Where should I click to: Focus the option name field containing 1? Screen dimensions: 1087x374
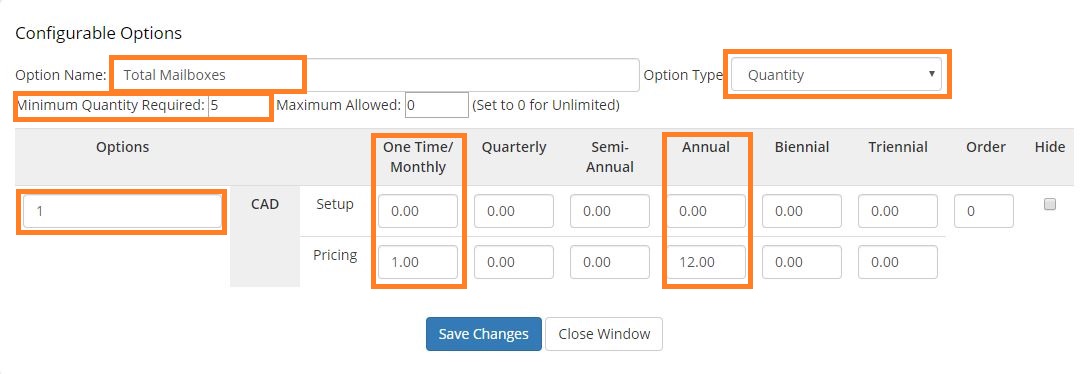click(122, 211)
